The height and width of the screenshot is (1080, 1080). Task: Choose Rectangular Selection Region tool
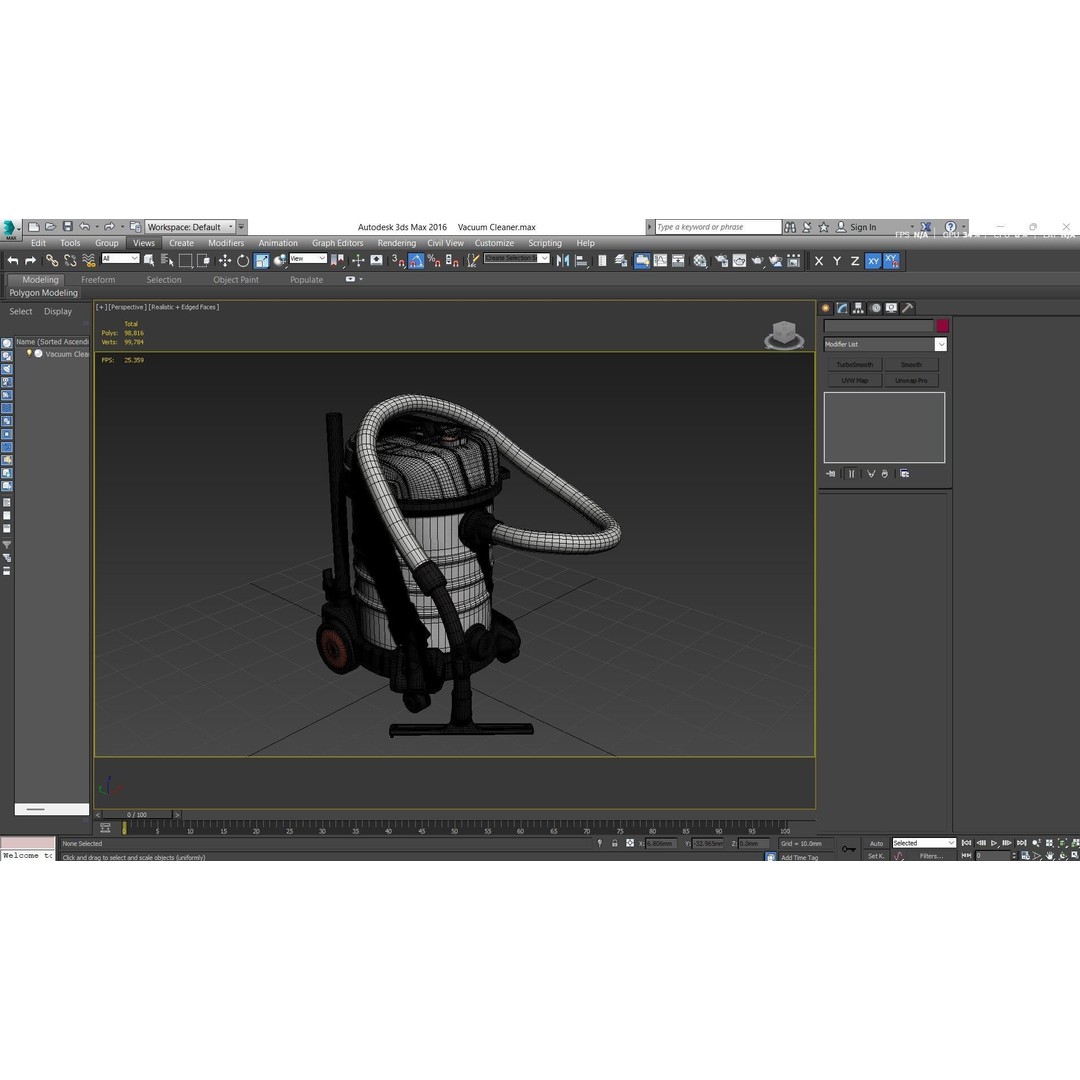click(186, 261)
